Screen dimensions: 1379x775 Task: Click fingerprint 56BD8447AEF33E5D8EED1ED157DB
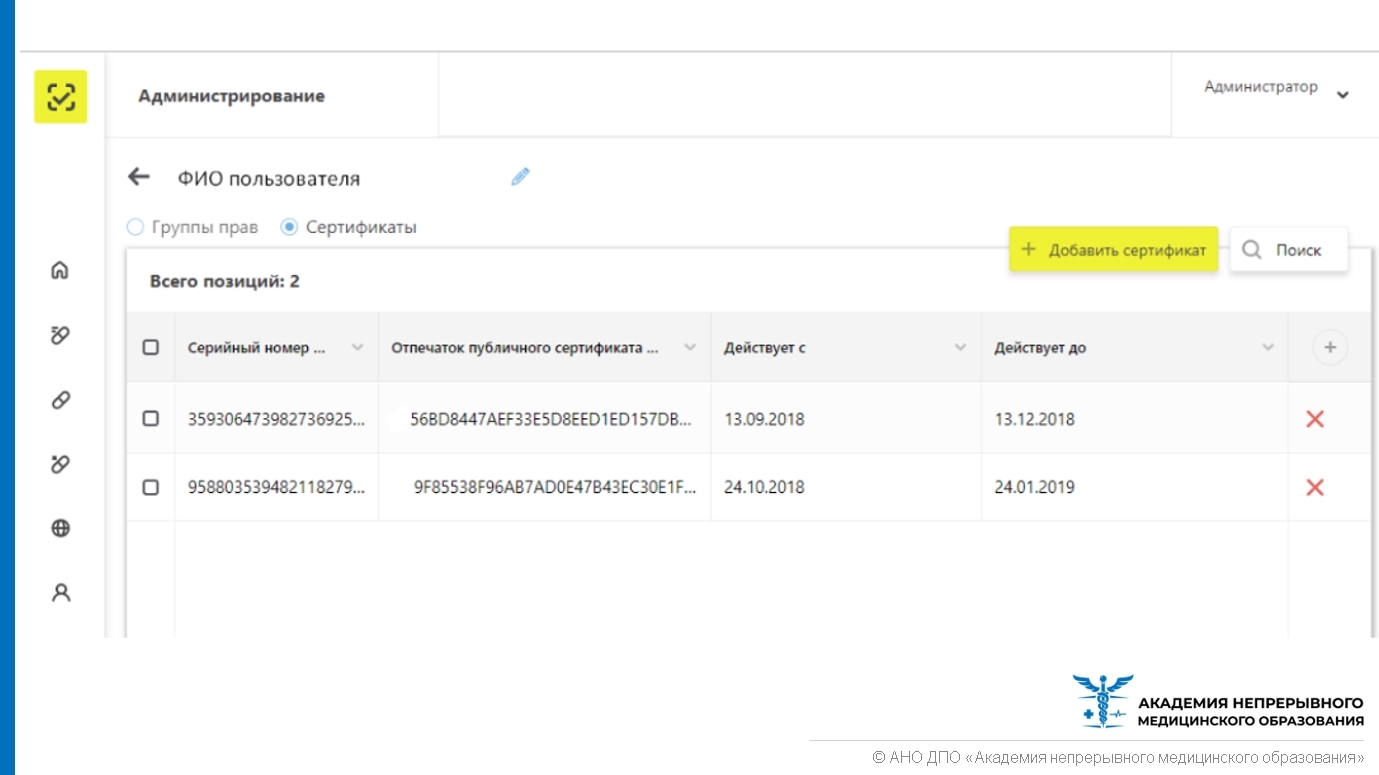pos(551,419)
